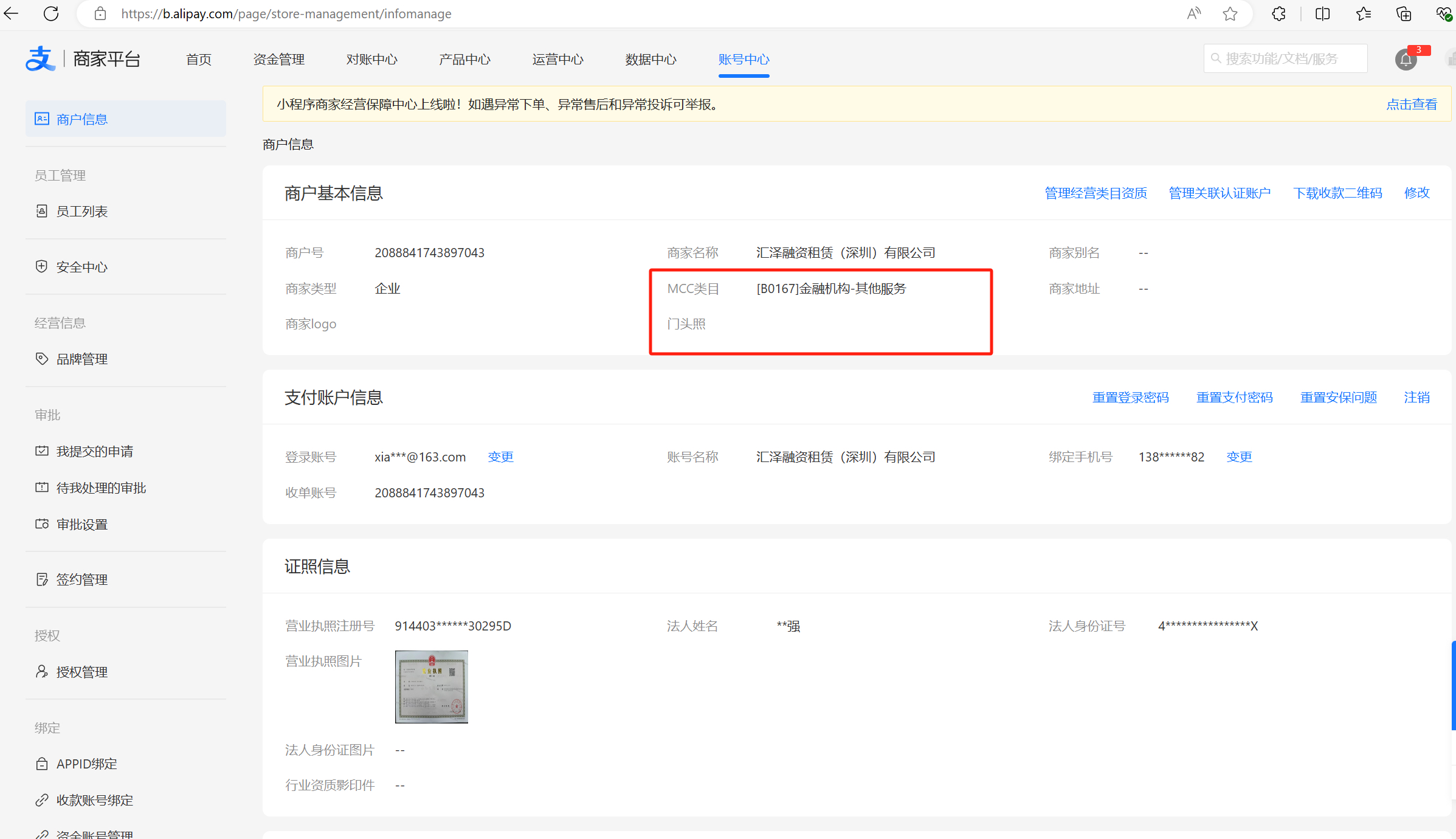
Task: Open collections icon in browser toolbar
Action: [x=1404, y=13]
